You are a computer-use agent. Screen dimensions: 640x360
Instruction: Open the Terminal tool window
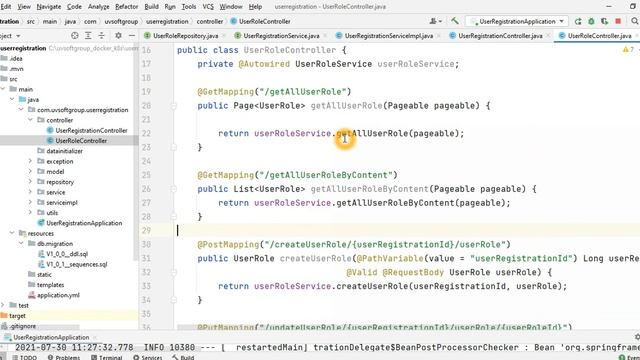point(107,357)
